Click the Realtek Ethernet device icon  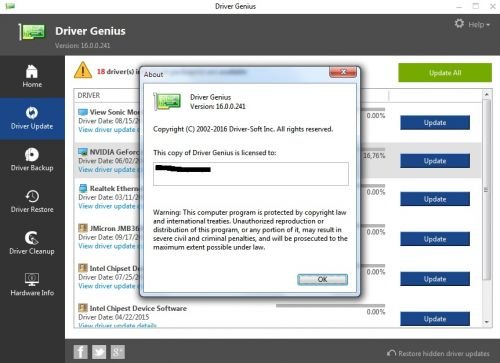83,188
